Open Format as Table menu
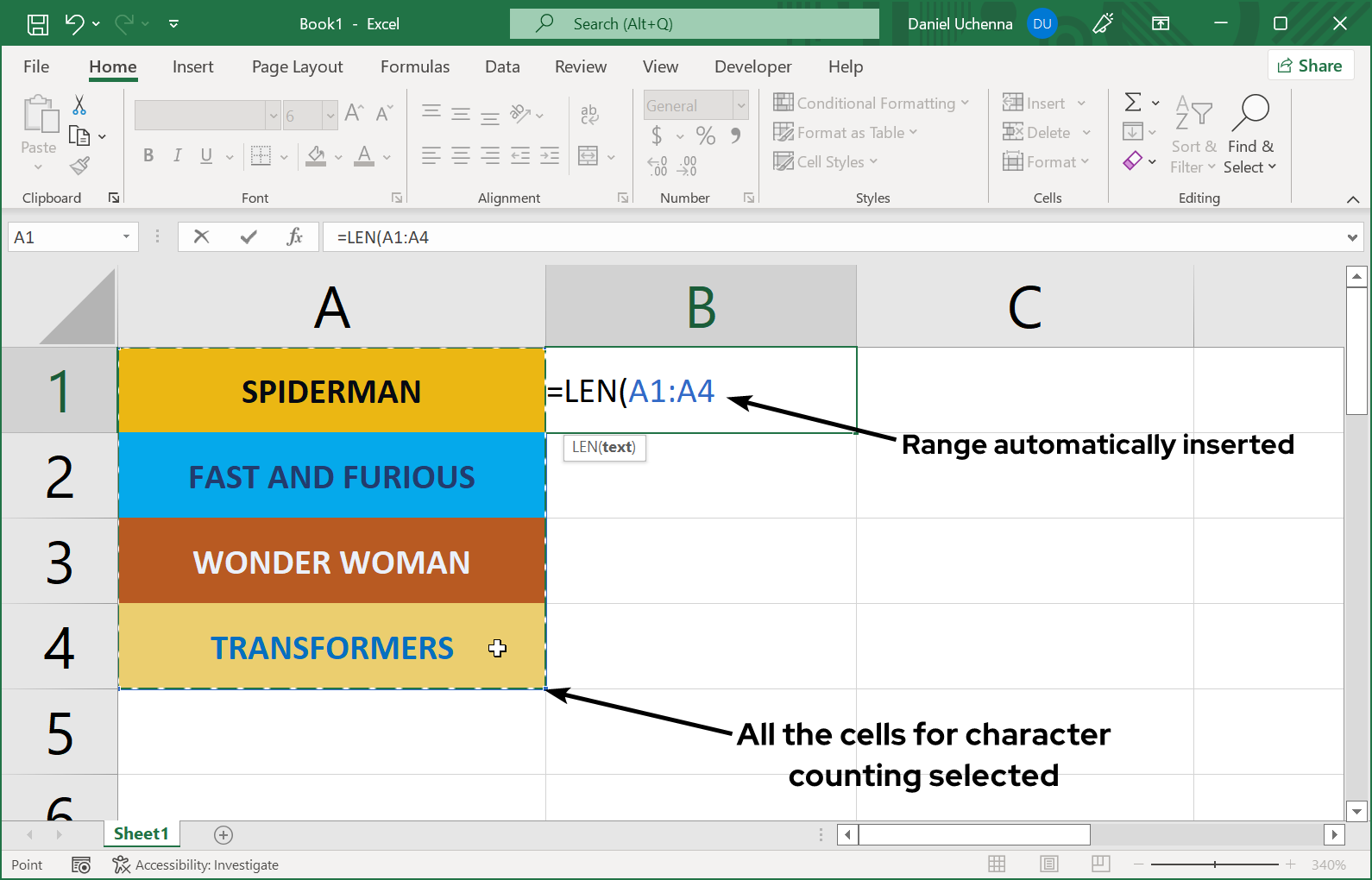 pos(846,132)
